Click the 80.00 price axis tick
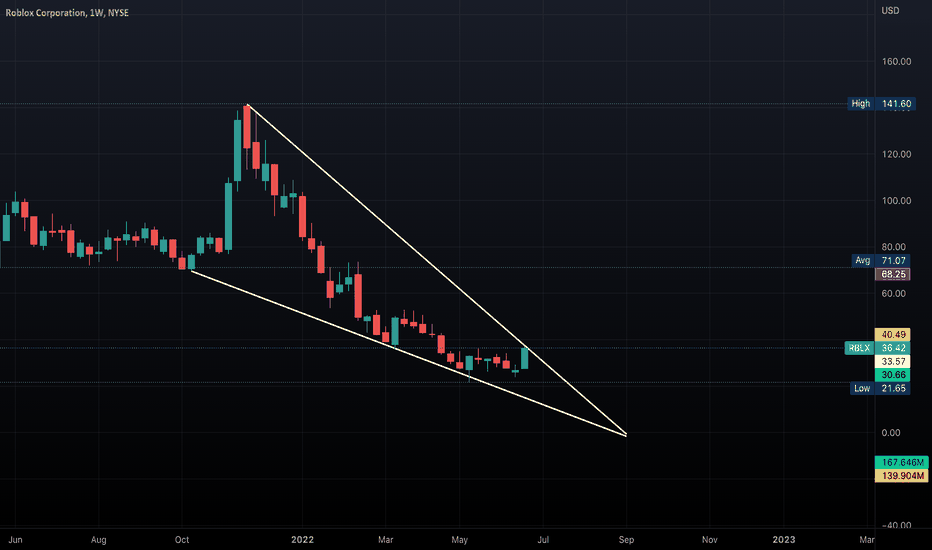The image size is (932, 550). tap(893, 247)
